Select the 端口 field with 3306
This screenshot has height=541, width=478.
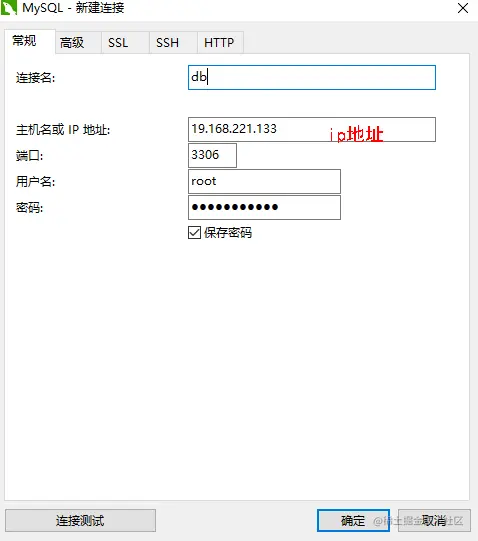(x=212, y=155)
